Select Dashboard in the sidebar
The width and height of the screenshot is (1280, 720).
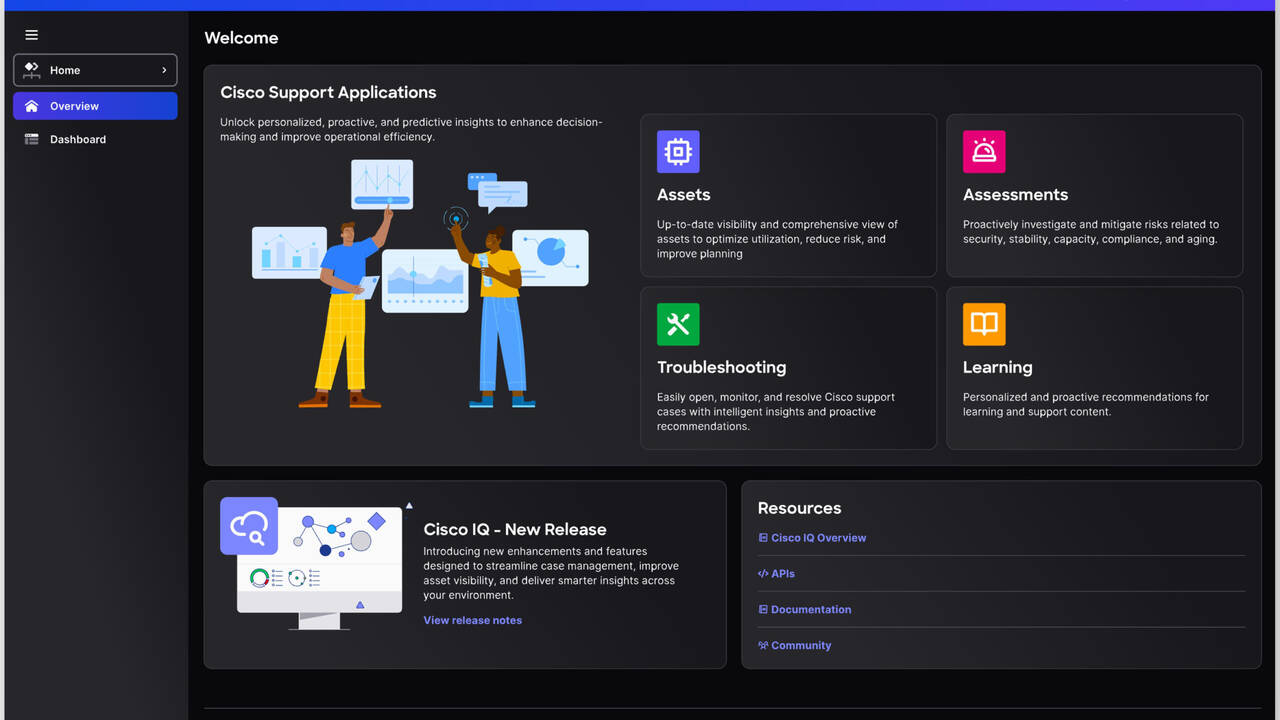tap(78, 140)
